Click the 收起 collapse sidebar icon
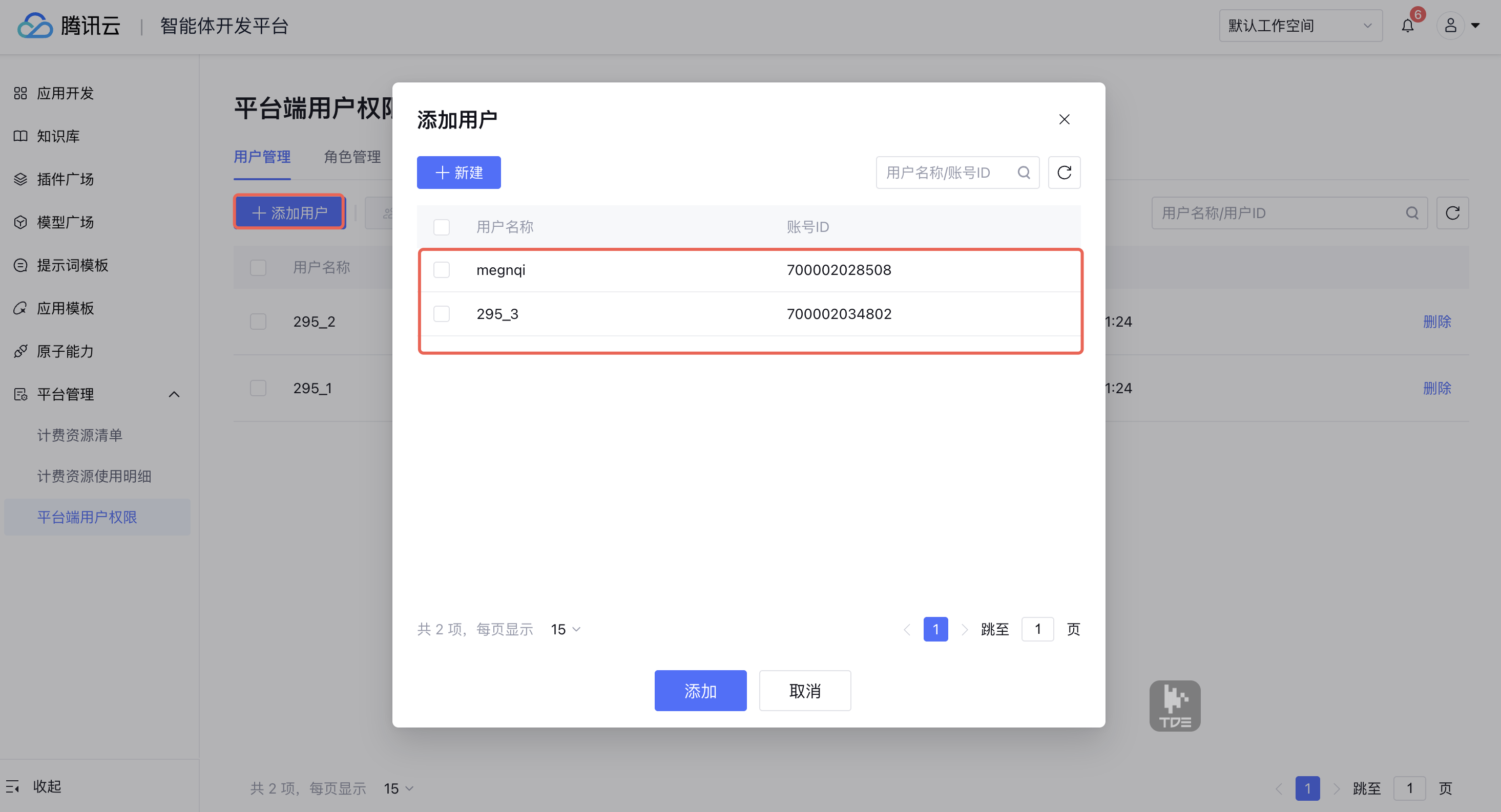The image size is (1501, 812). (x=13, y=786)
